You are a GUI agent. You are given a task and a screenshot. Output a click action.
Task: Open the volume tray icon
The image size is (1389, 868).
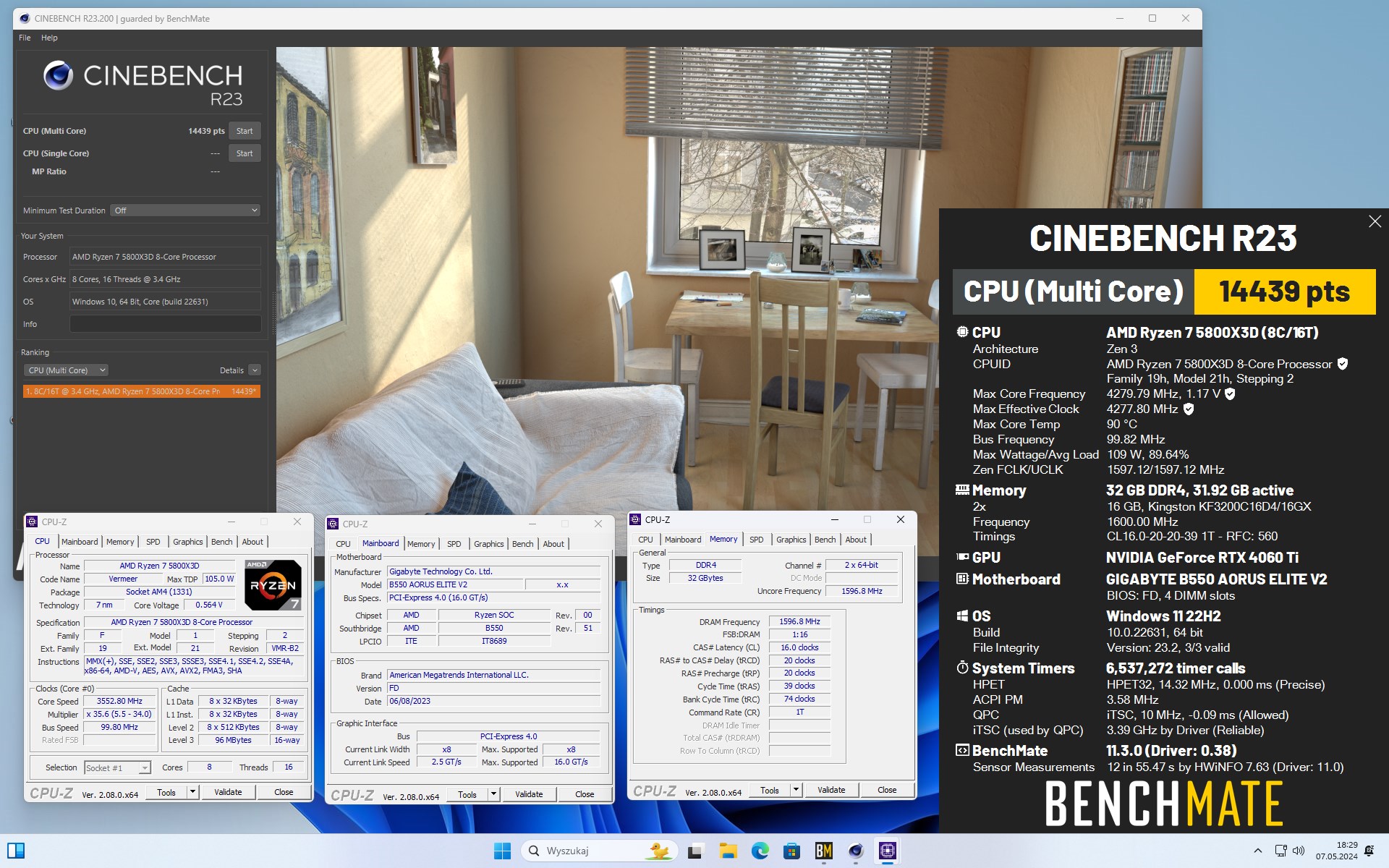1298,851
